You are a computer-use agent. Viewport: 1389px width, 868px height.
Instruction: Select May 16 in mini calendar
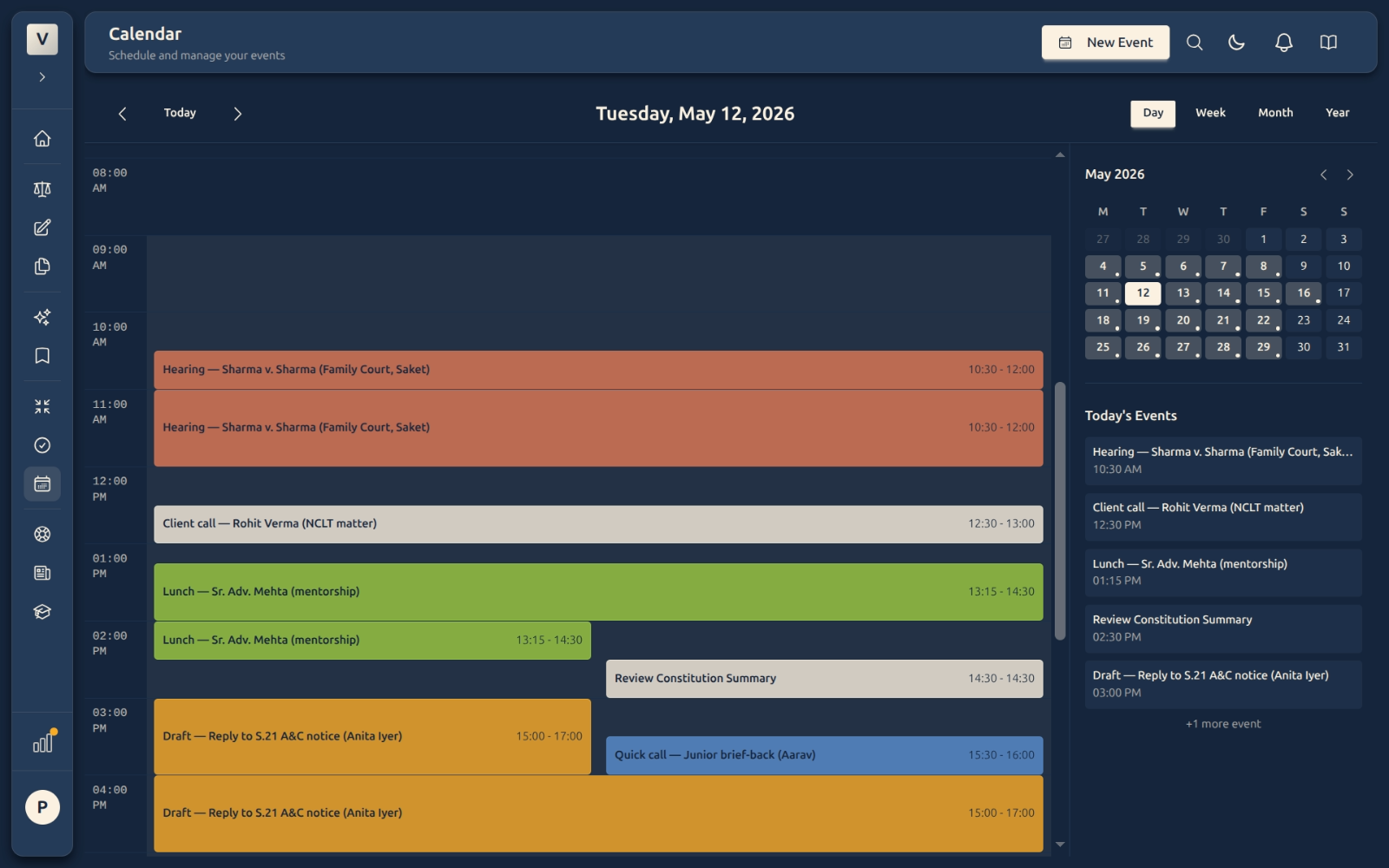tap(1303, 293)
